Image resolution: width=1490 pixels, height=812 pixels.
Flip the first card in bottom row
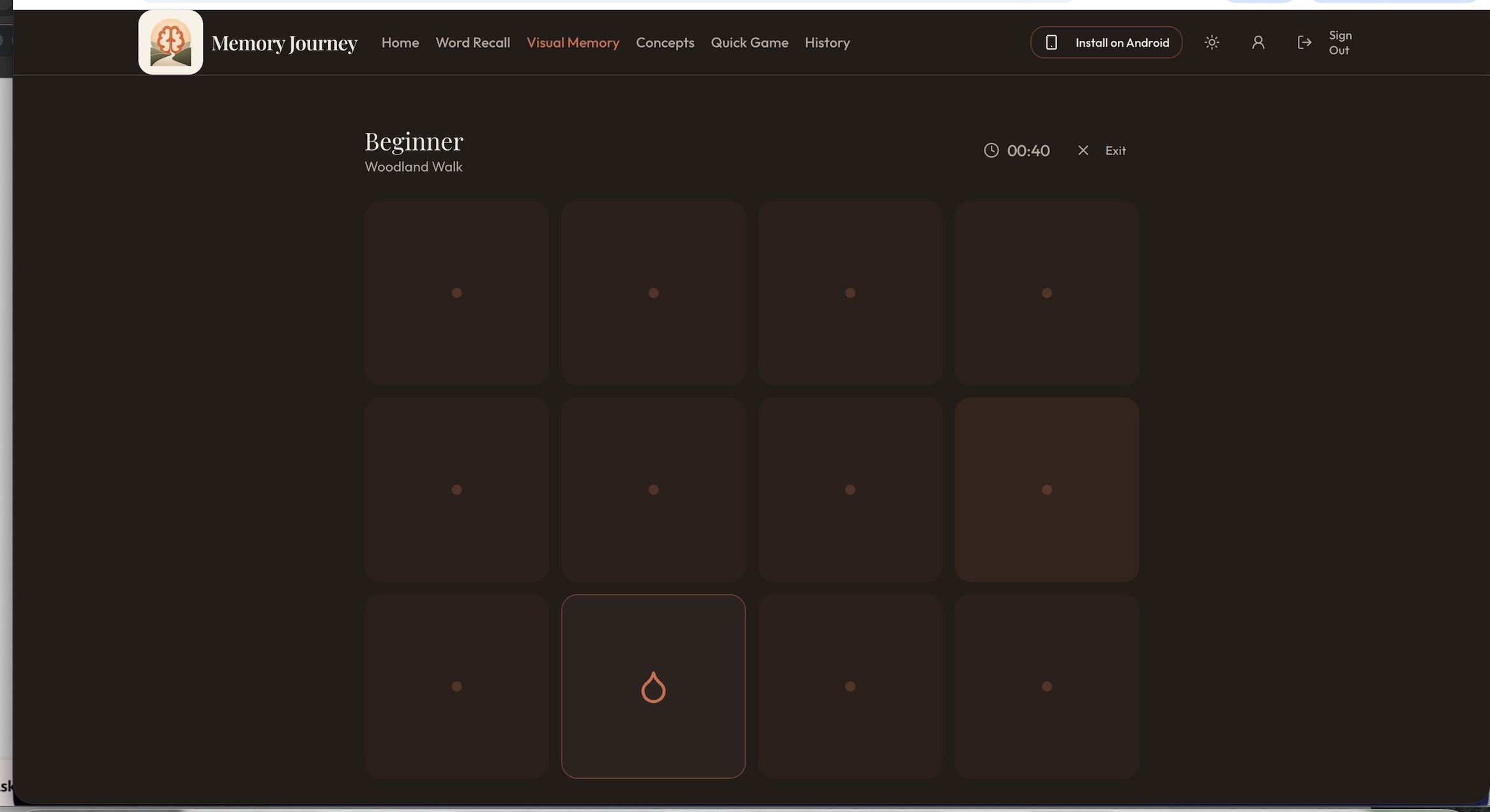[456, 686]
